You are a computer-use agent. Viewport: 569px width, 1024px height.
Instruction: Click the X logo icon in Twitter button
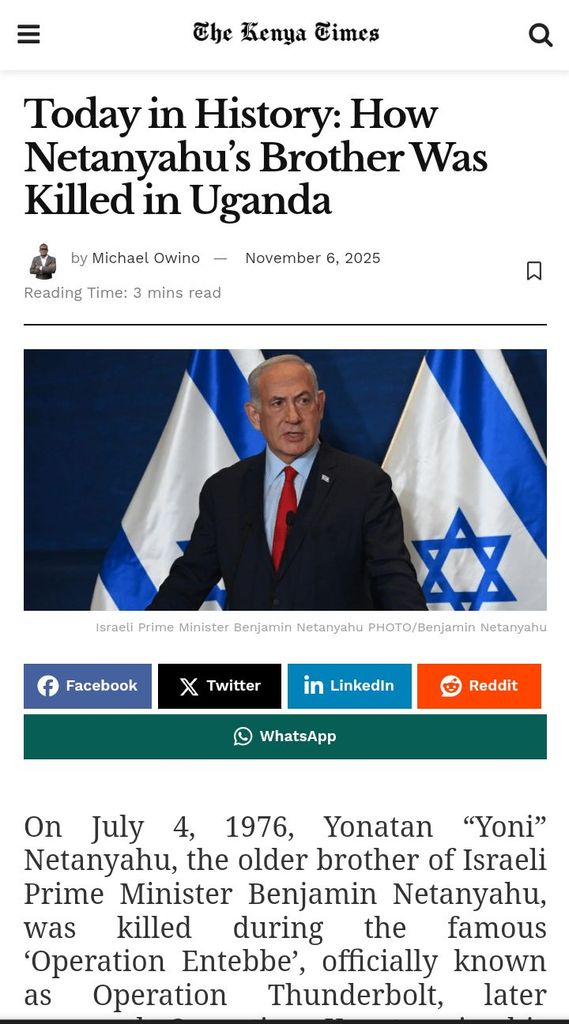point(189,686)
